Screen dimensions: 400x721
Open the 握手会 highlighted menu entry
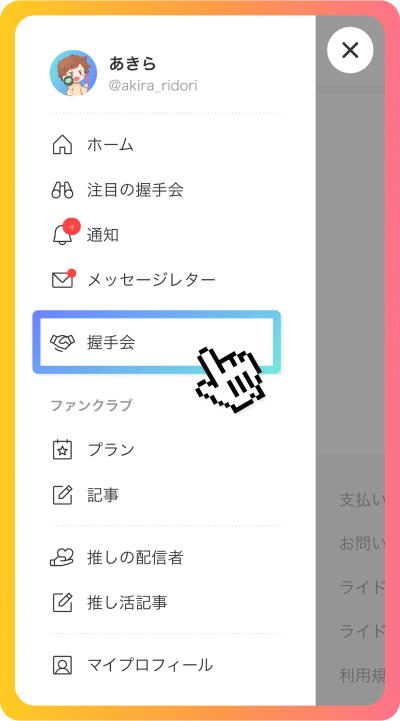click(156, 342)
